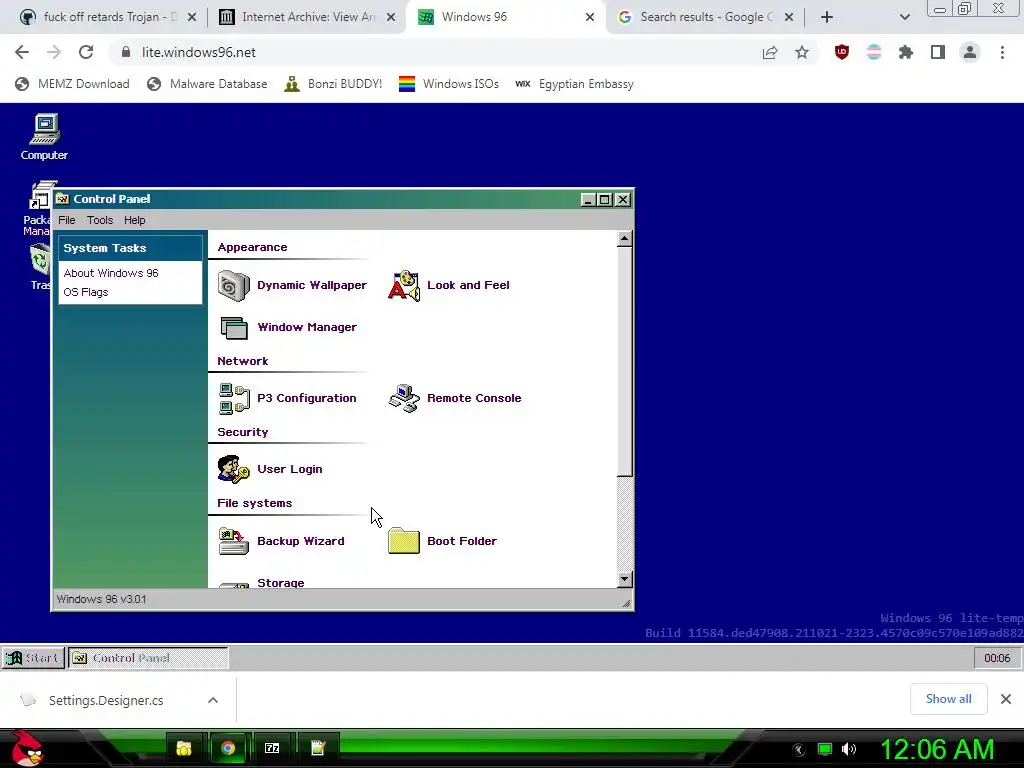Open MEMZ Download bookmark

click(x=72, y=84)
